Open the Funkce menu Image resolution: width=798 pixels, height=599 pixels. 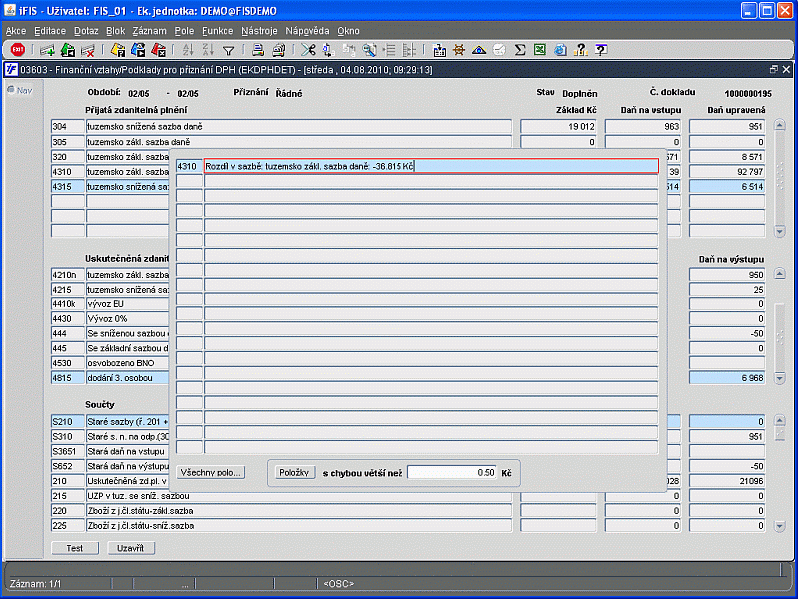[x=217, y=31]
